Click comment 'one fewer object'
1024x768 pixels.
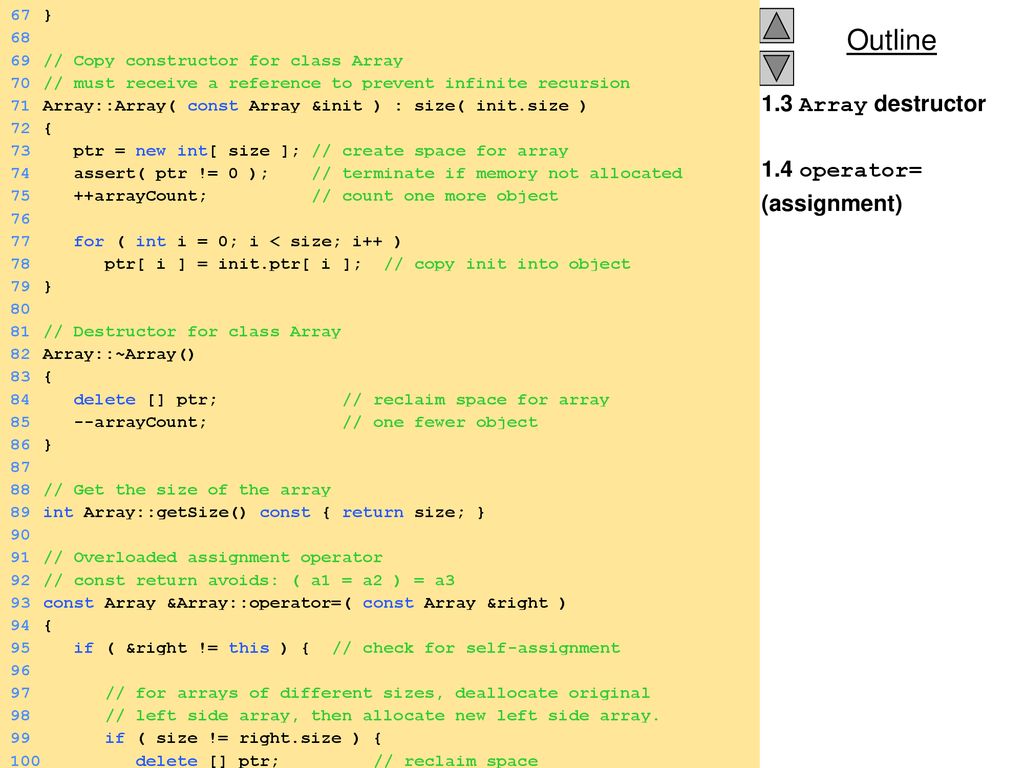coord(440,423)
